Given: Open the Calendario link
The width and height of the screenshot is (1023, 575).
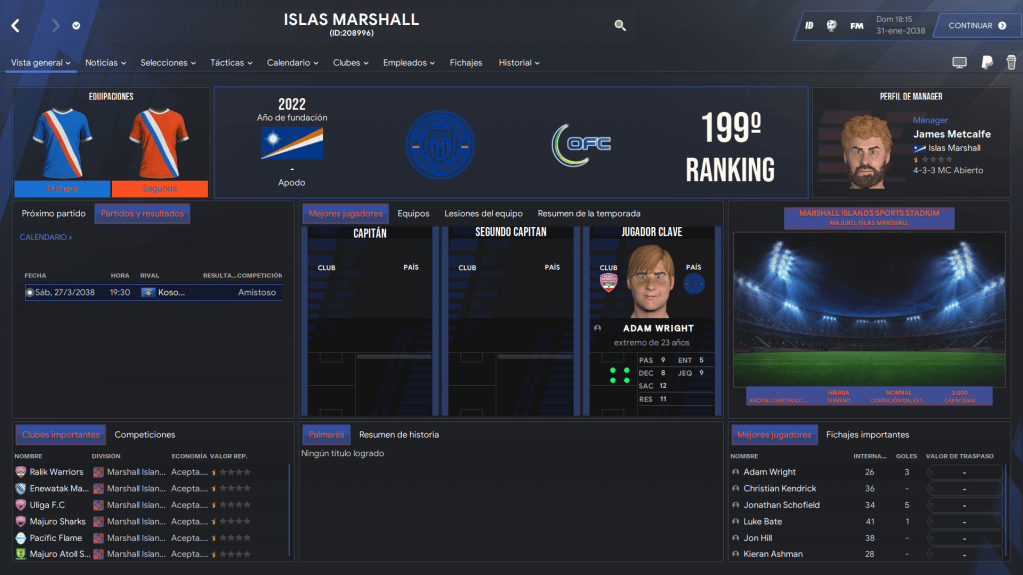Looking at the screenshot, I should pyautogui.click(x=45, y=237).
